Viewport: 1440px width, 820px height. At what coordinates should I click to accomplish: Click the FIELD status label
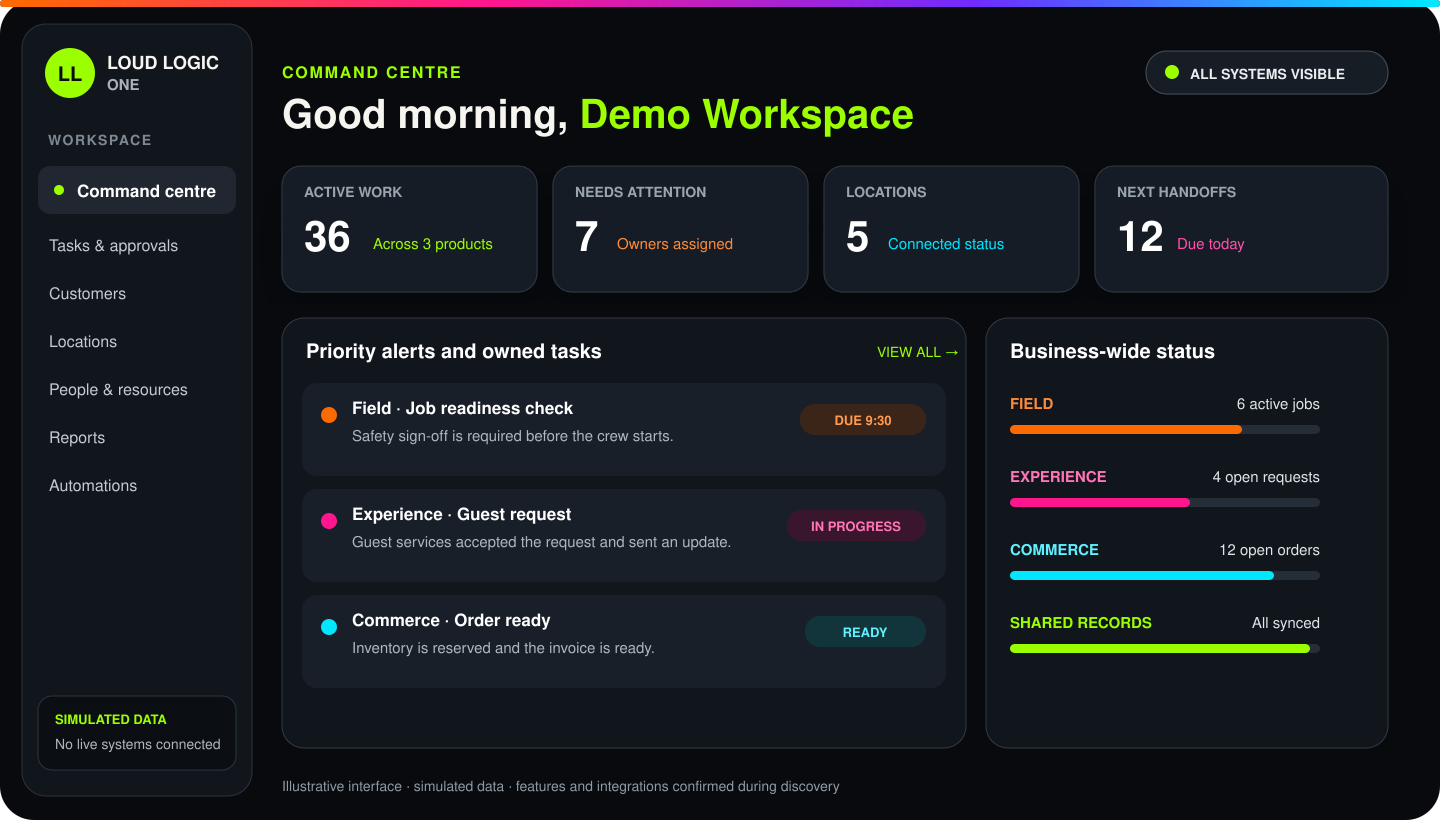click(x=1031, y=404)
